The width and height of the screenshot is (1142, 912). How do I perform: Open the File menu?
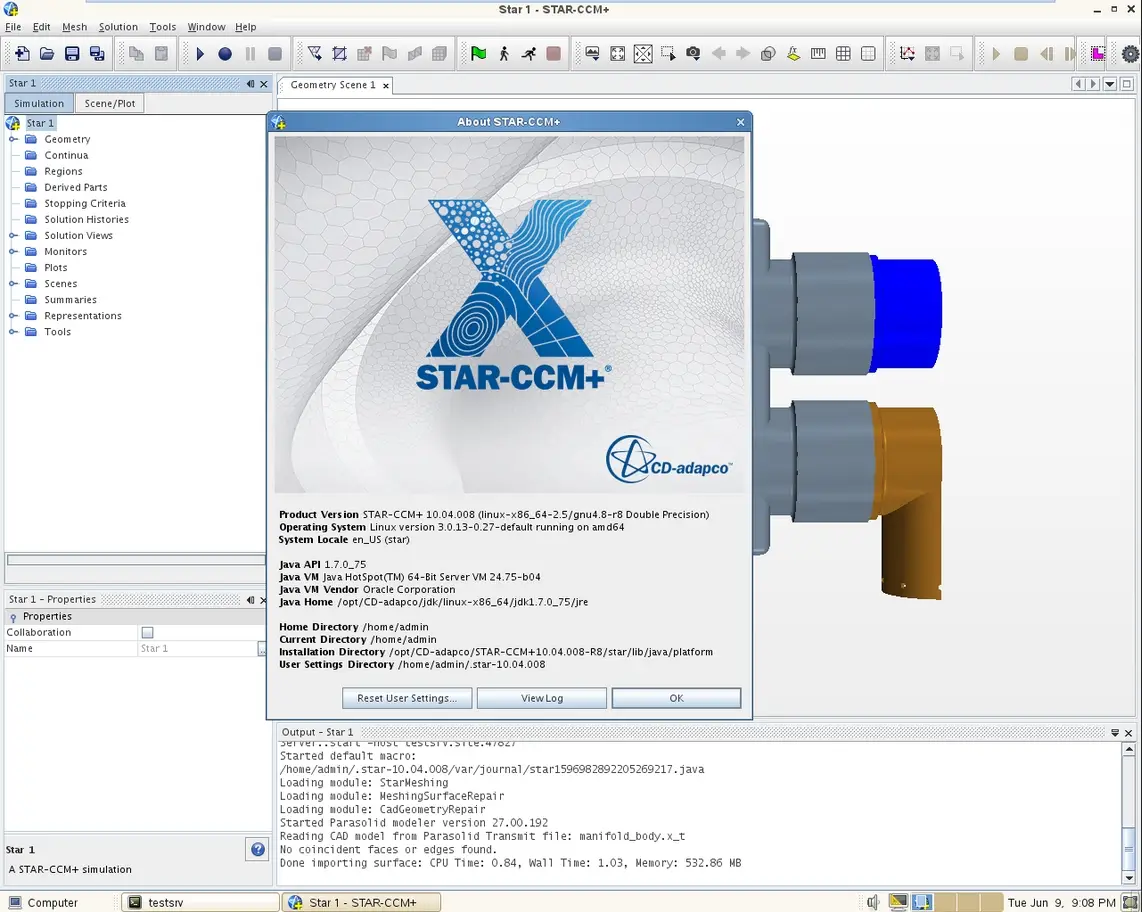pyautogui.click(x=13, y=27)
